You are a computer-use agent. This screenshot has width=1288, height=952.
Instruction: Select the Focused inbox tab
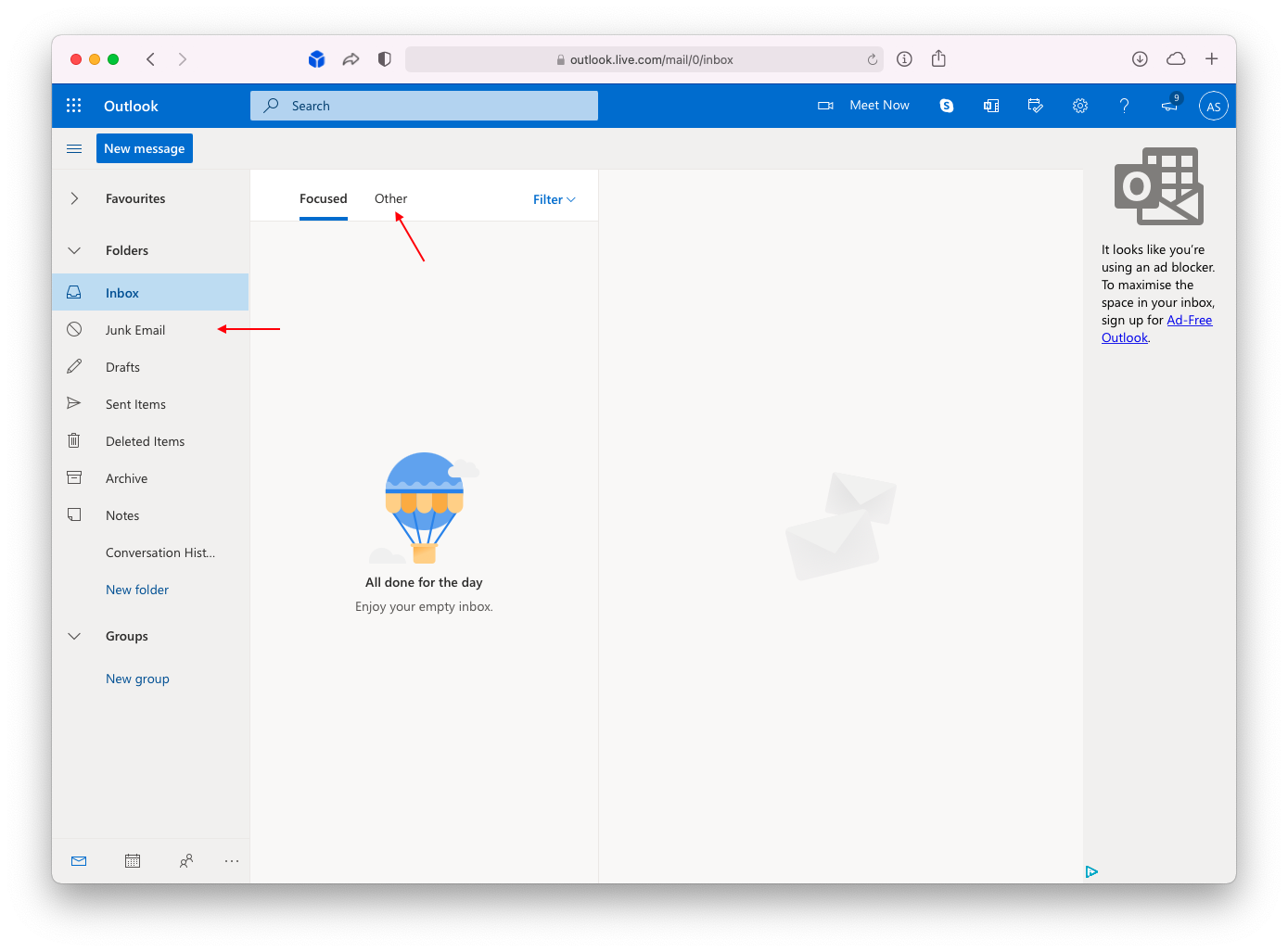323,198
